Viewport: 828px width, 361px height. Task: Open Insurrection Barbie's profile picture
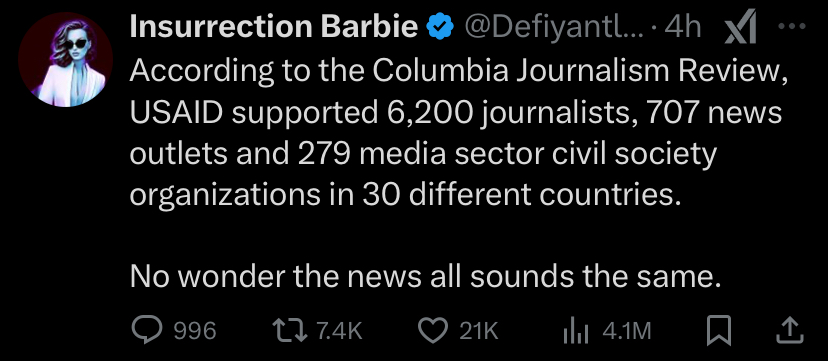pyautogui.click(x=65, y=59)
